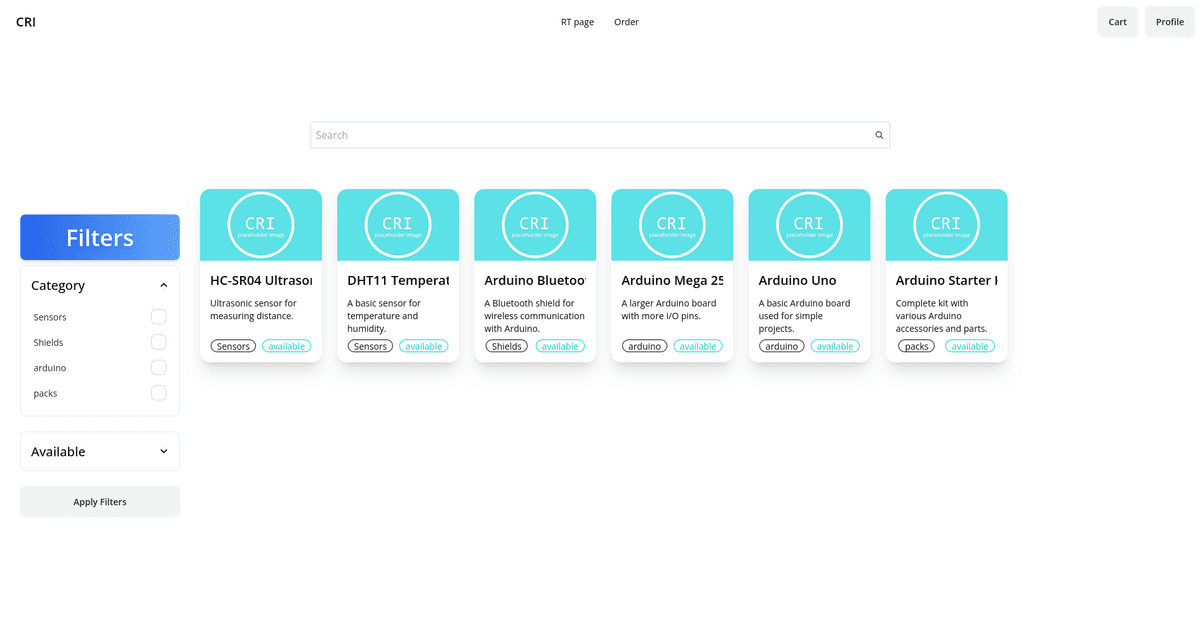Click available badge on Arduino Uno card
The image size is (1200, 618).
coord(835,346)
